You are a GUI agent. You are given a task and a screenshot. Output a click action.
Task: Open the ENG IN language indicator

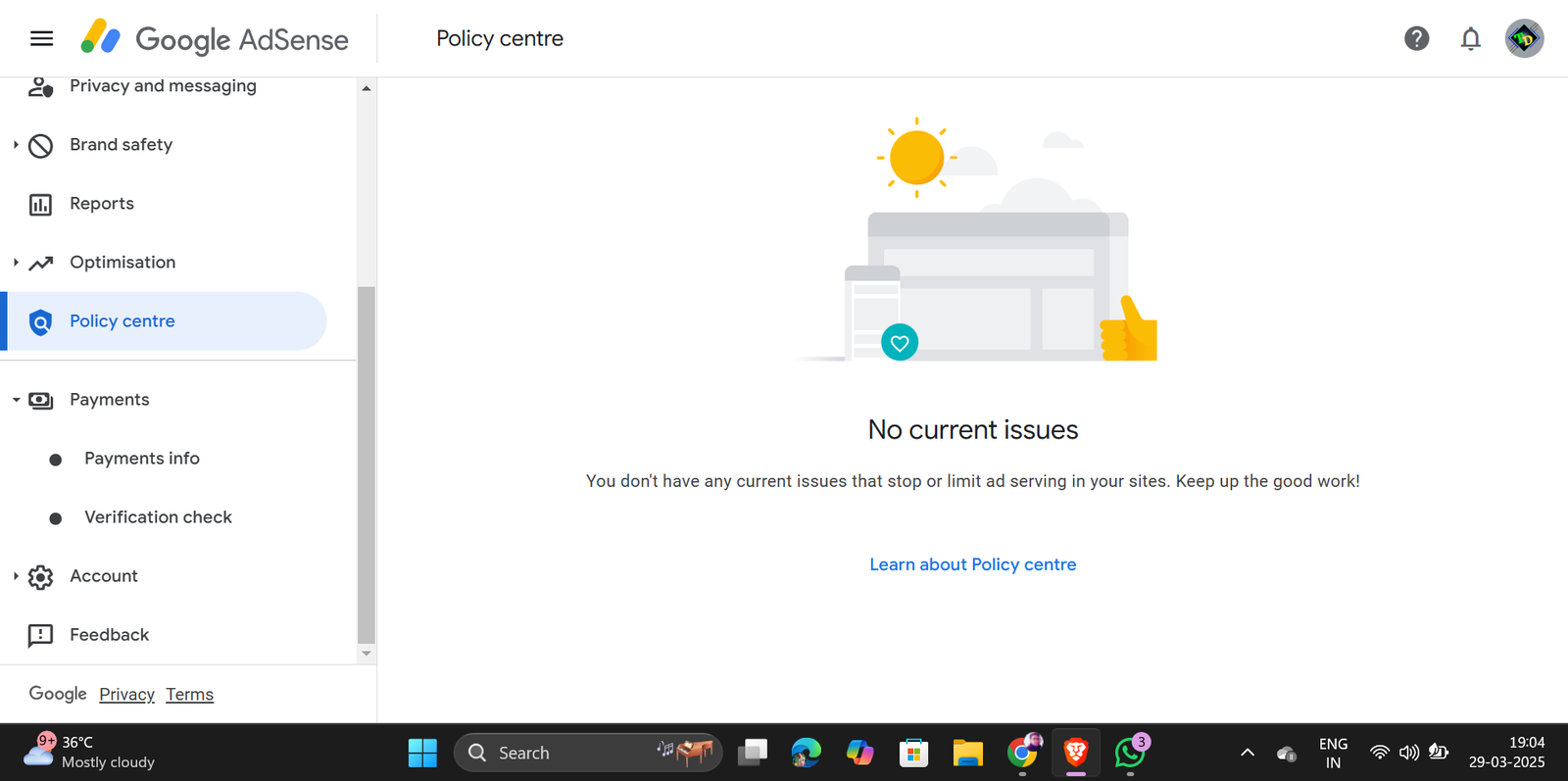pos(1333,753)
